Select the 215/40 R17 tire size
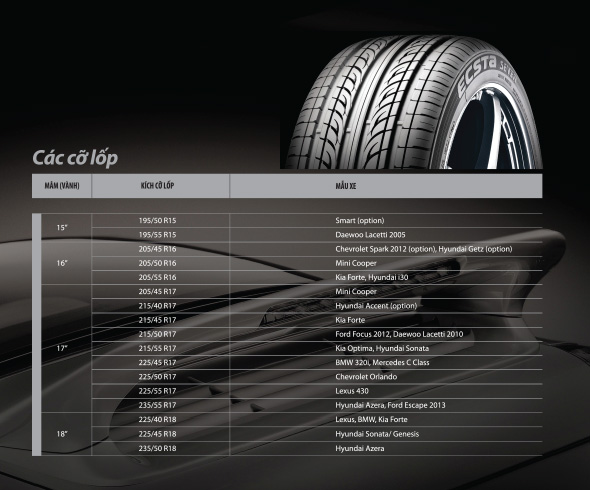 click(x=157, y=306)
